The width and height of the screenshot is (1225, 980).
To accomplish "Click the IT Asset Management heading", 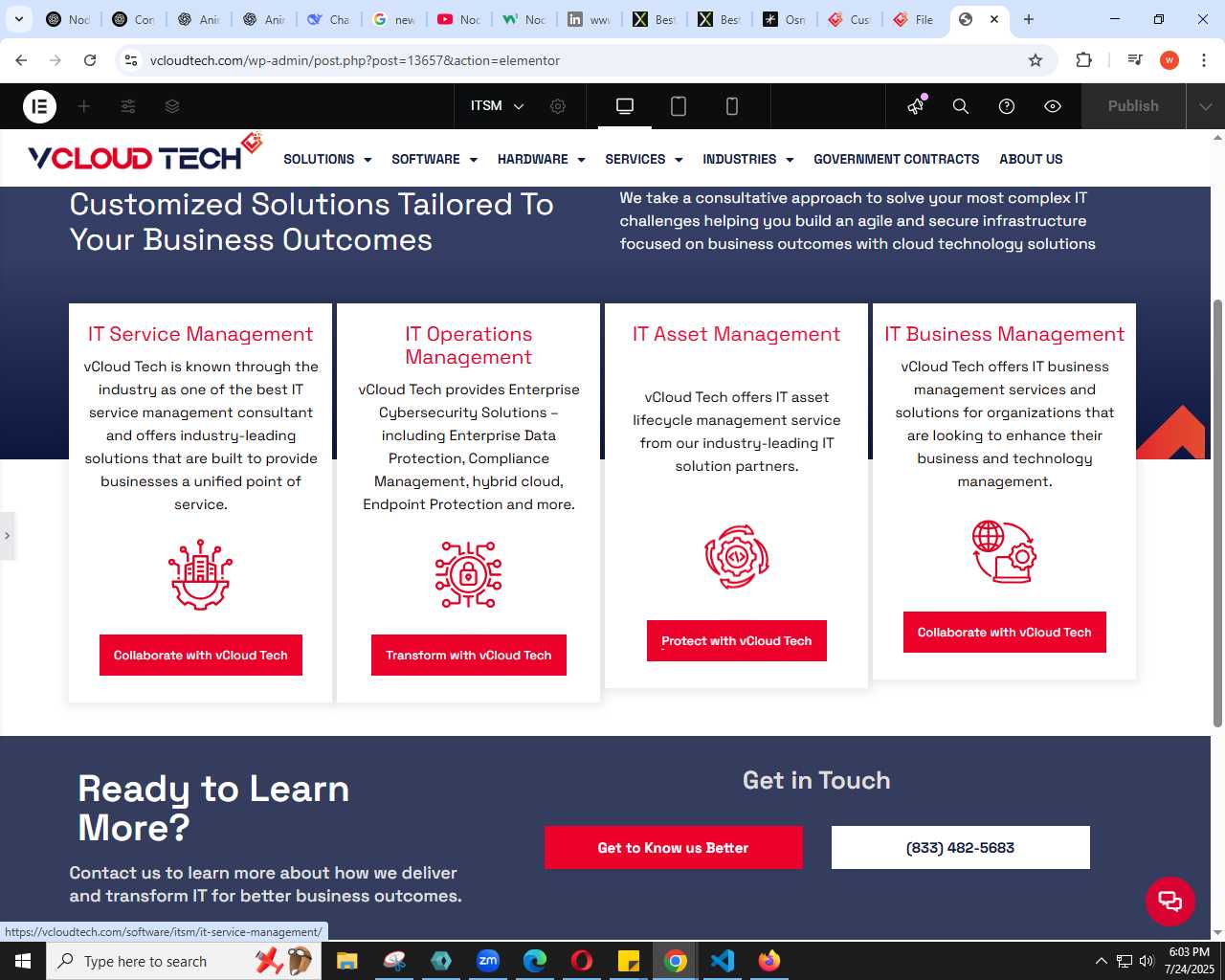I will tap(737, 334).
